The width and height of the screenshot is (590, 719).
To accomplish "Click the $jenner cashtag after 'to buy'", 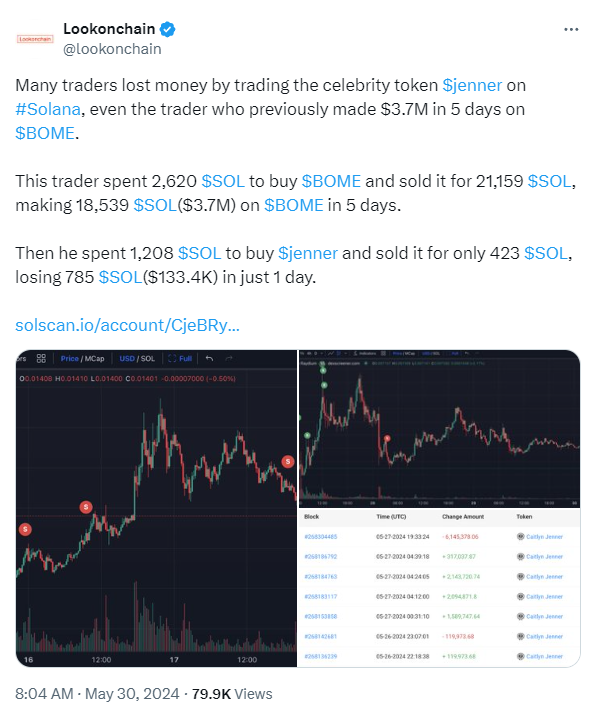I will pyautogui.click(x=308, y=253).
